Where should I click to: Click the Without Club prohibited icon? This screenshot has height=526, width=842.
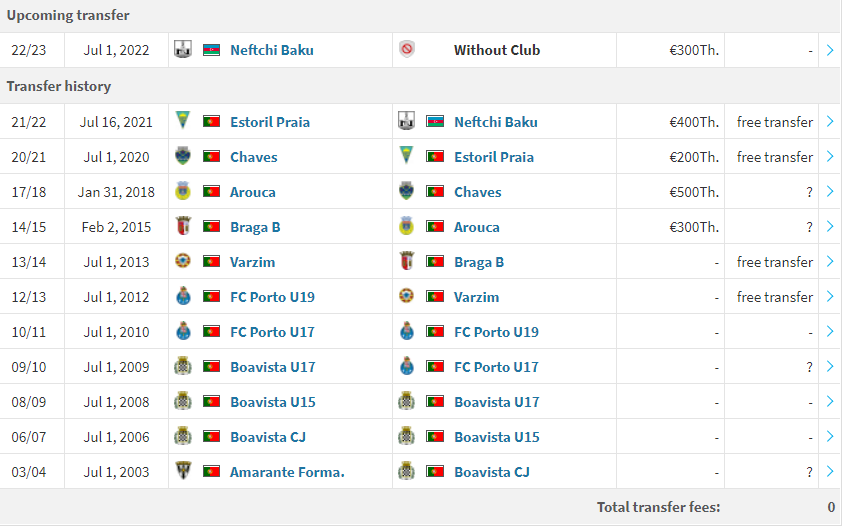point(407,49)
